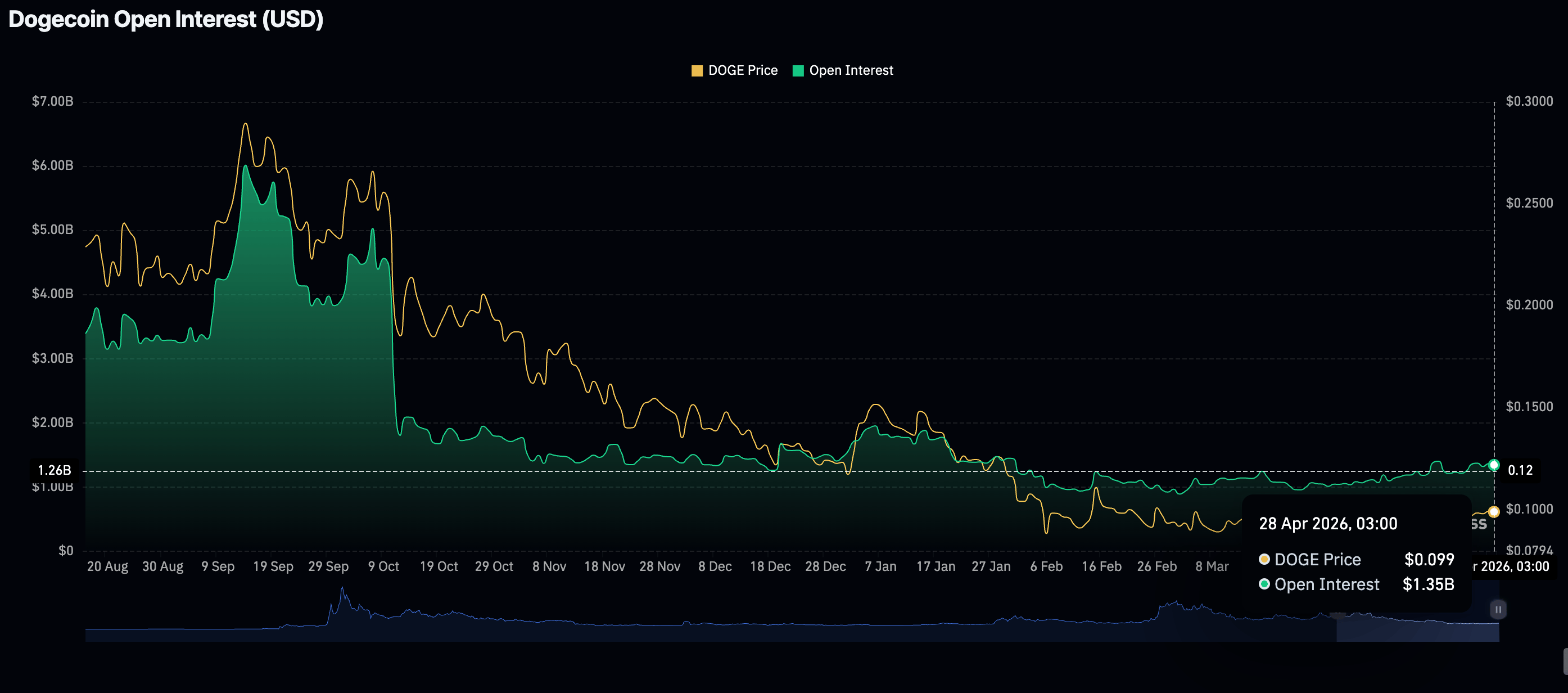
Task: Click the tooltip date 28 Apr 2026, 03:00
Action: coord(1327,524)
